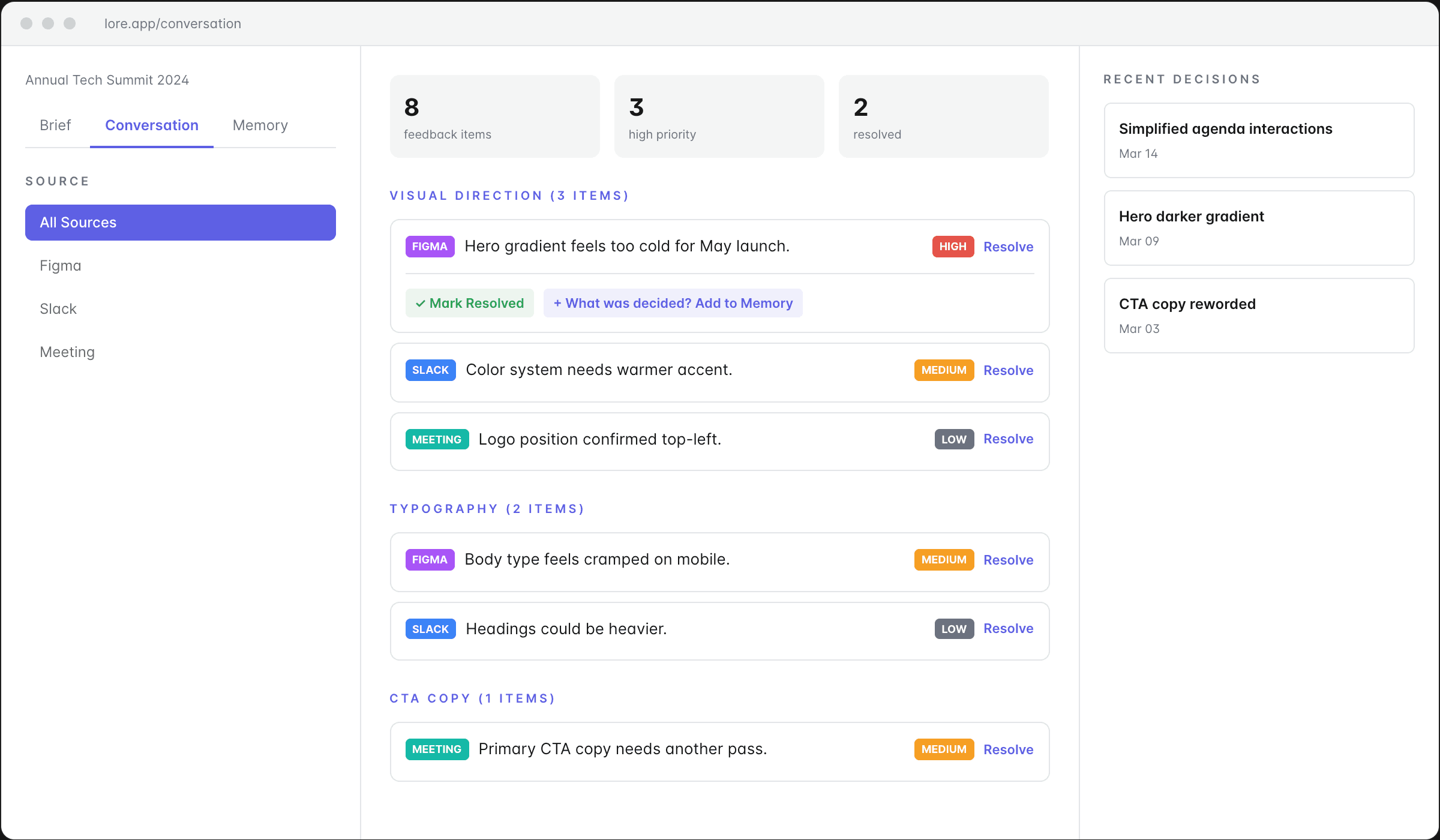Open the Memory tab
The height and width of the screenshot is (840, 1440).
(260, 125)
